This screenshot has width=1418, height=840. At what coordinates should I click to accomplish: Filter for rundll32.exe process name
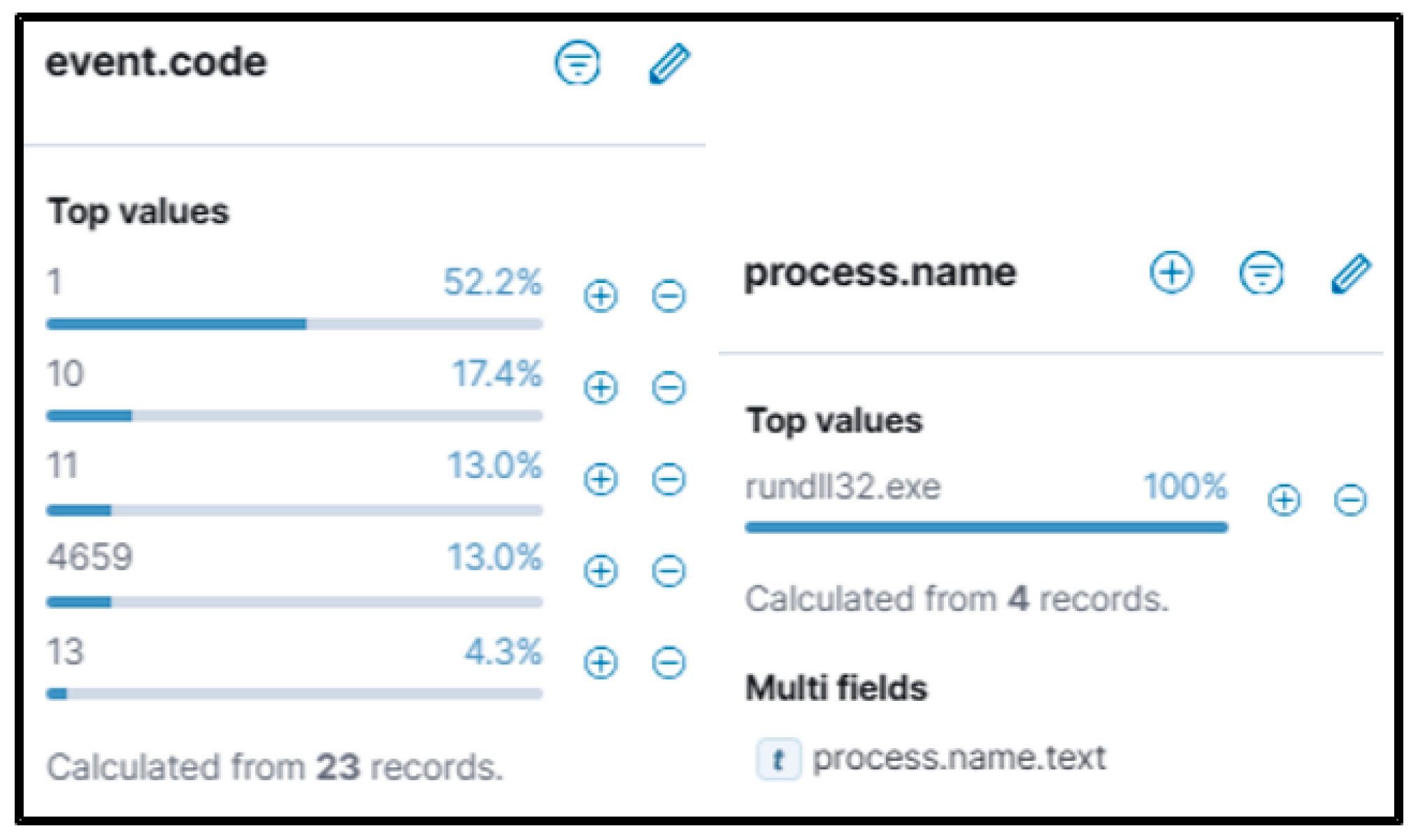[x=1284, y=500]
